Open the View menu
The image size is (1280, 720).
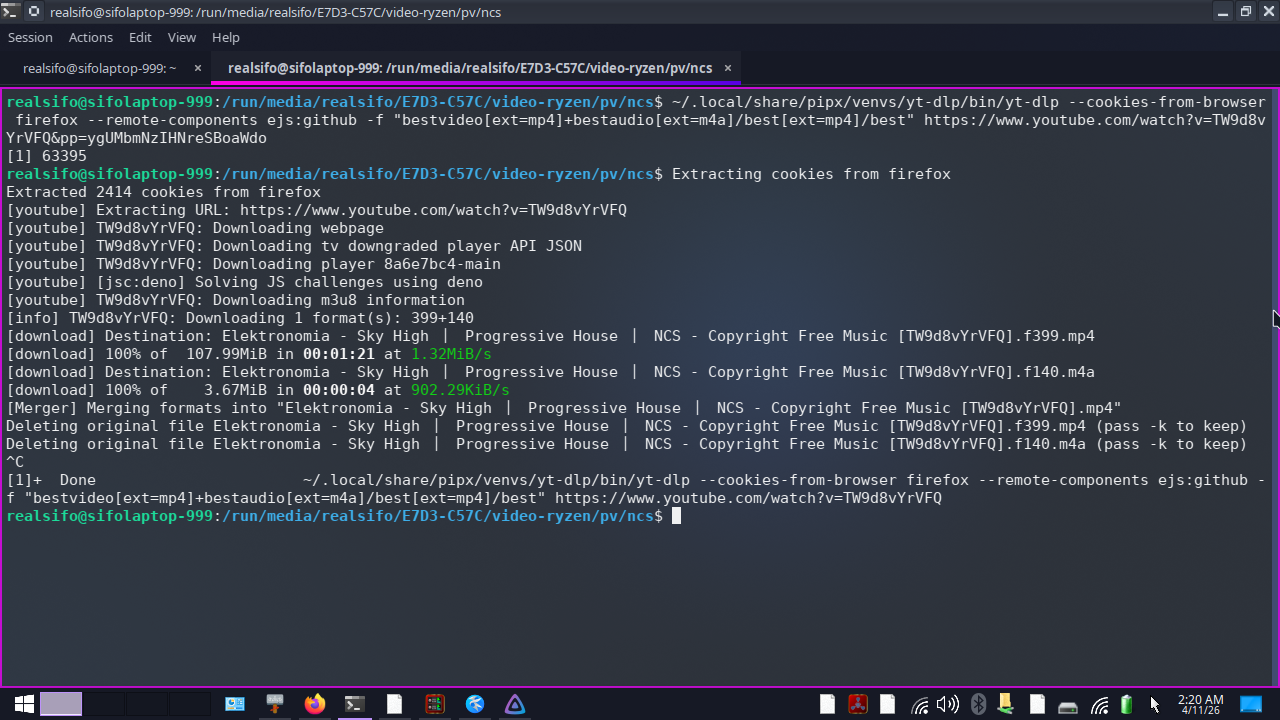(182, 37)
